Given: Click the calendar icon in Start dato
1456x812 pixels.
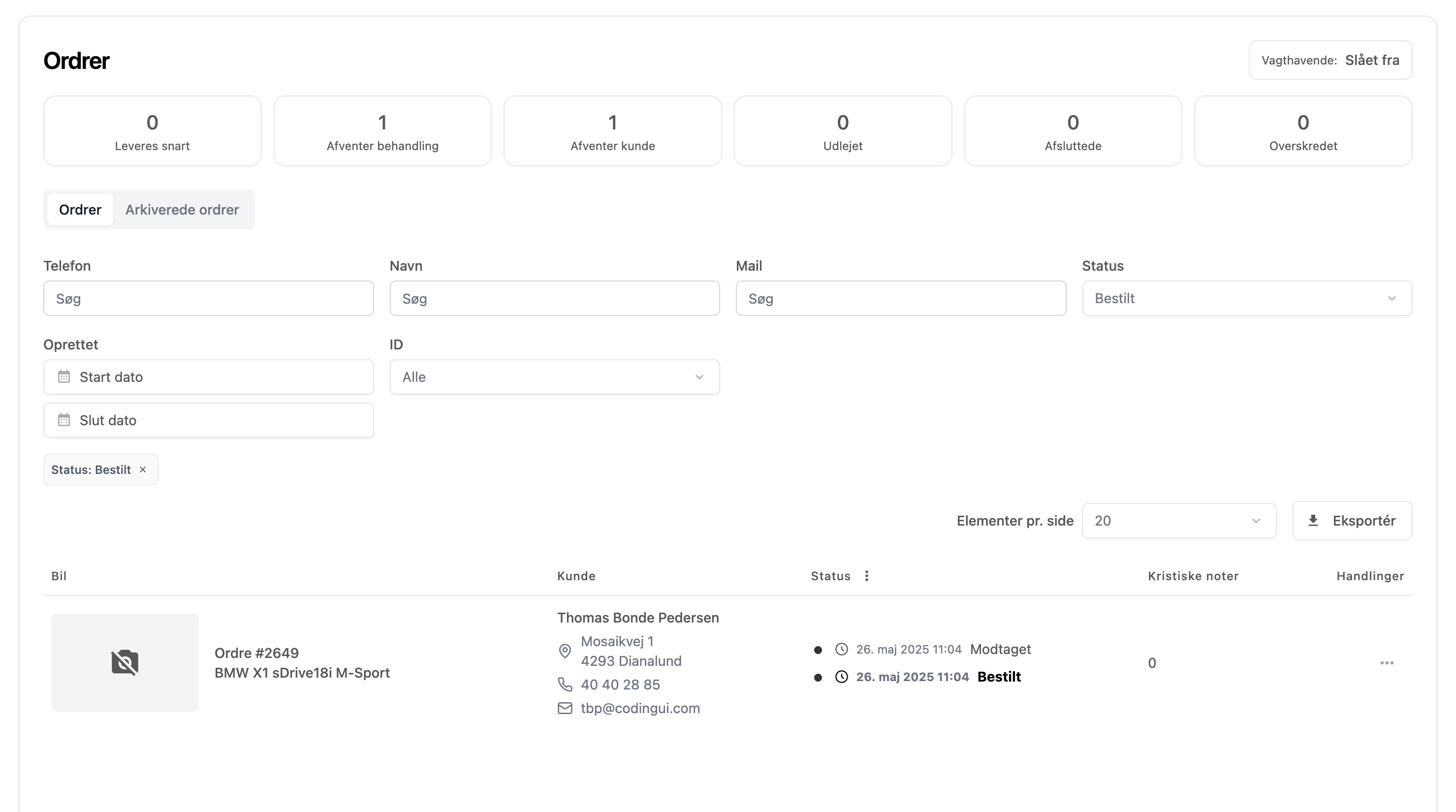Looking at the screenshot, I should (x=64, y=377).
